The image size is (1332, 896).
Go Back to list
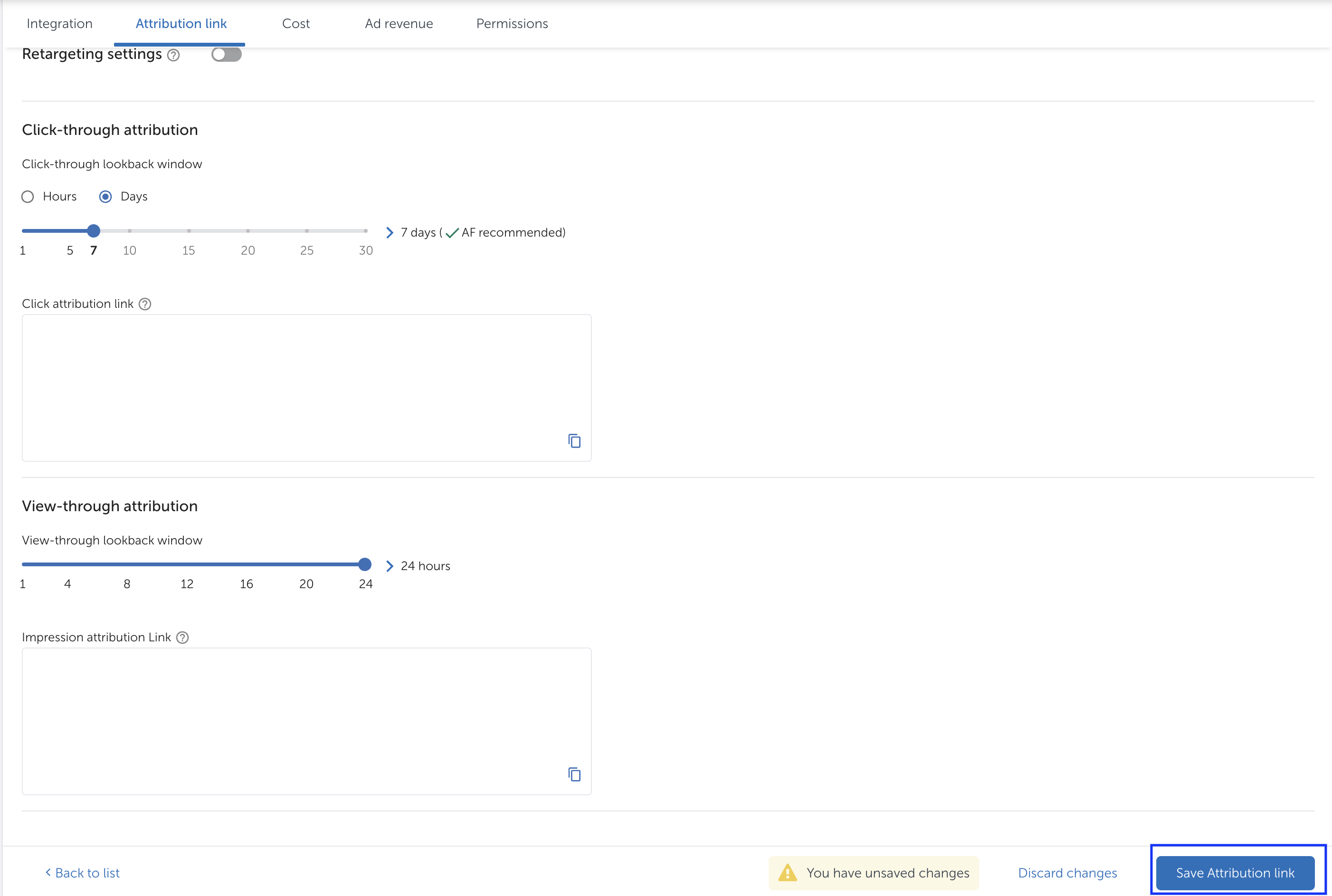[82, 873]
